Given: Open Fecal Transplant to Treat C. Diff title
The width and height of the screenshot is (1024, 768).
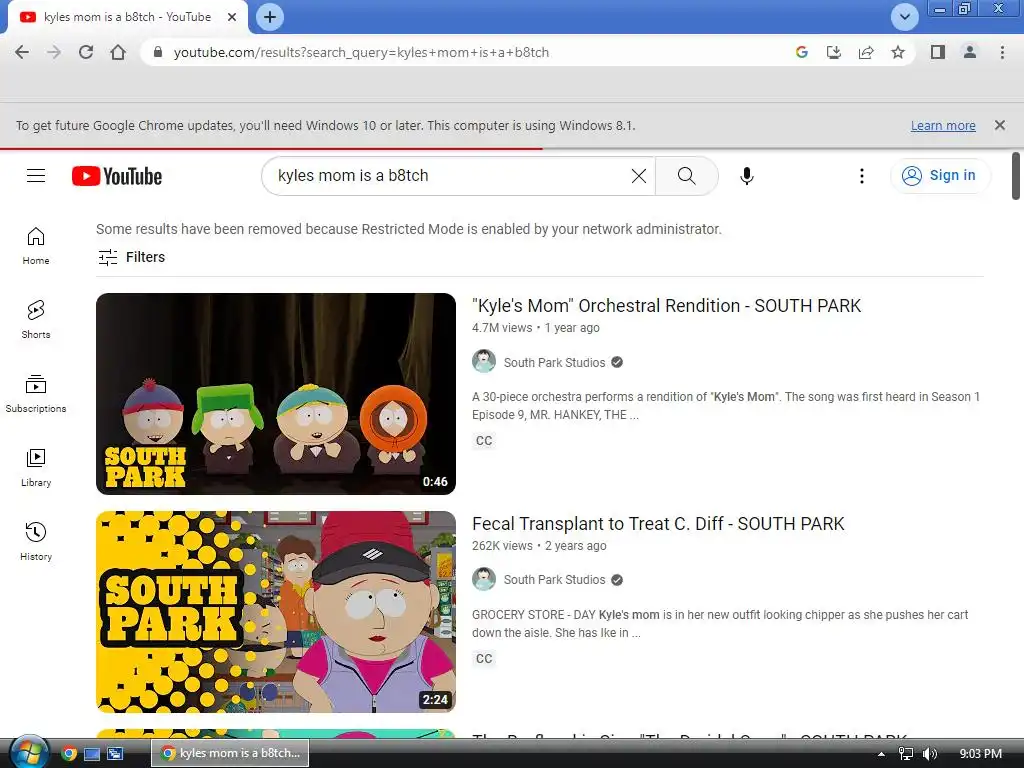Looking at the screenshot, I should click(658, 524).
